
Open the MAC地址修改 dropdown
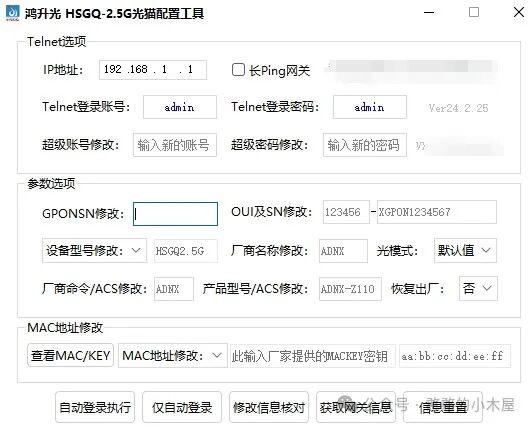point(173,355)
